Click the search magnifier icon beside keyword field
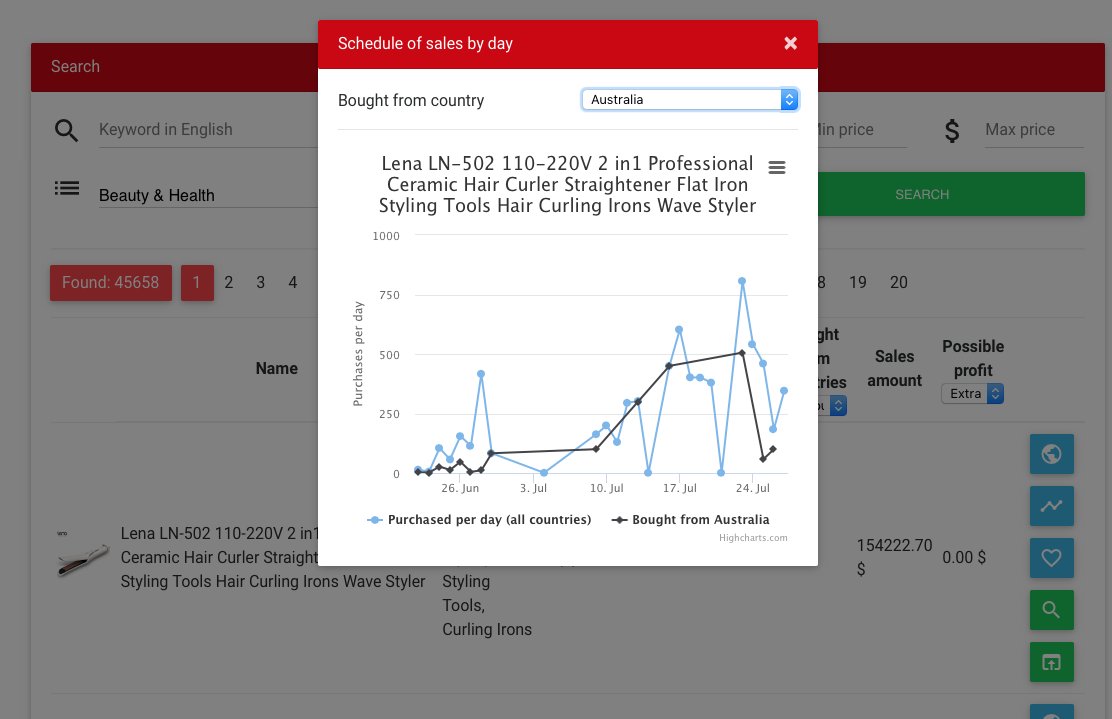The image size is (1112, 719). [66, 130]
